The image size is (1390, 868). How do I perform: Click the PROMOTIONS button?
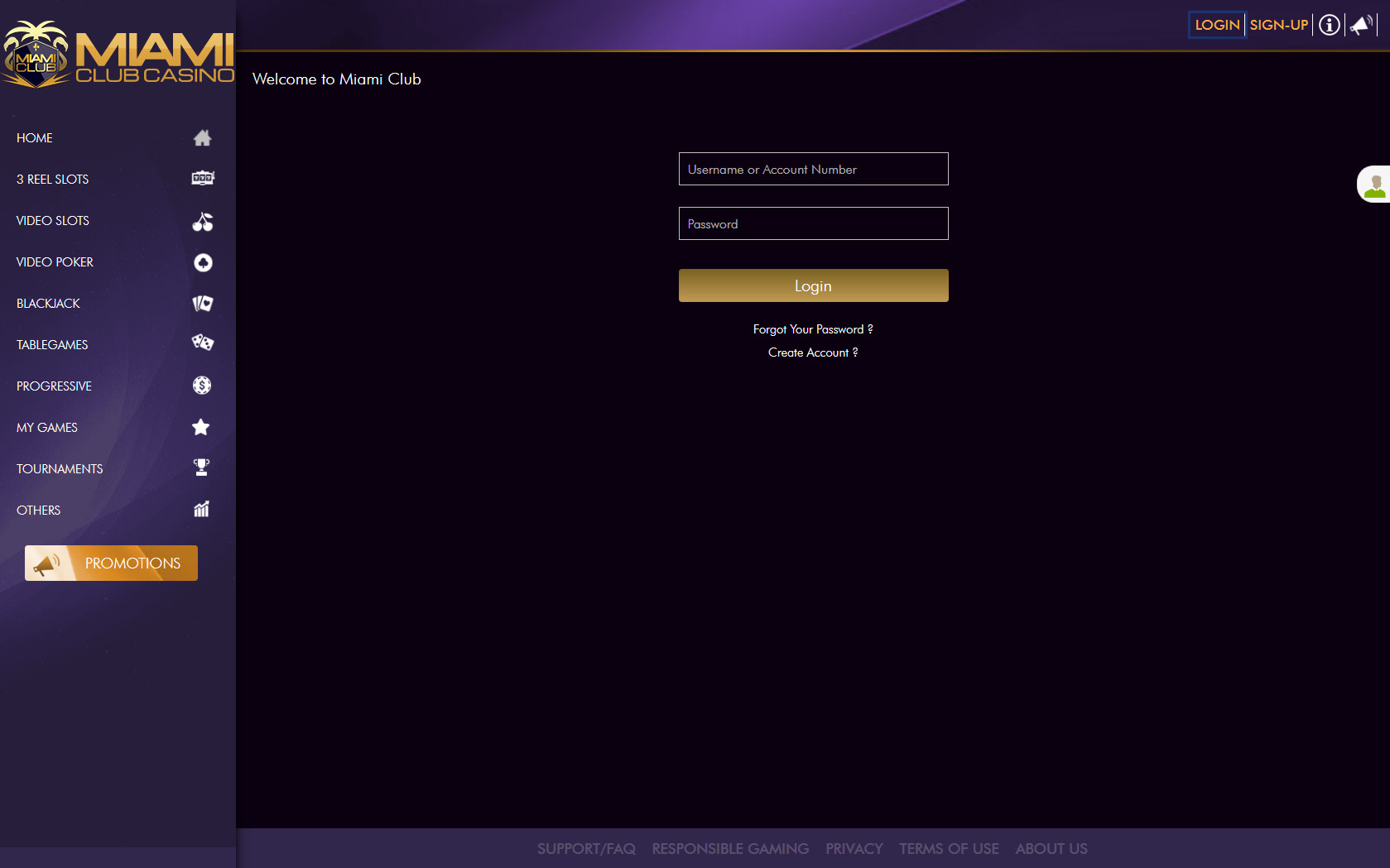(x=111, y=563)
